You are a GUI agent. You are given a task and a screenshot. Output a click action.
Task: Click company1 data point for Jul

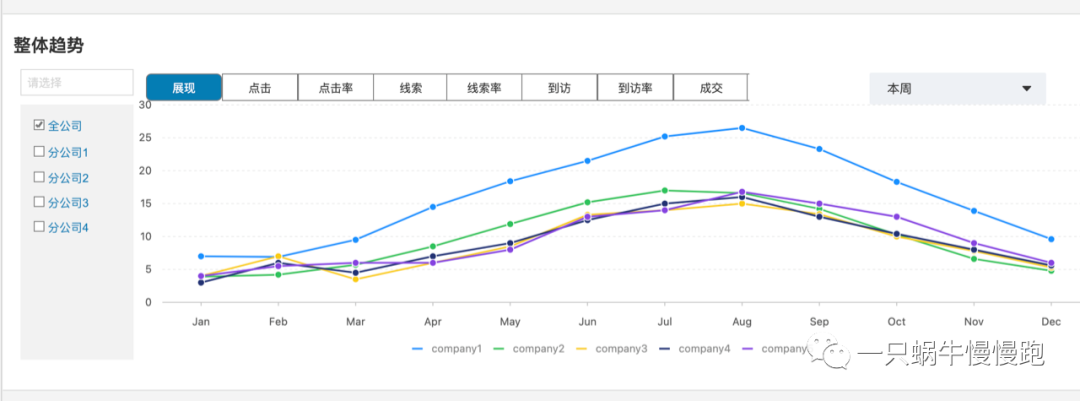pos(665,136)
